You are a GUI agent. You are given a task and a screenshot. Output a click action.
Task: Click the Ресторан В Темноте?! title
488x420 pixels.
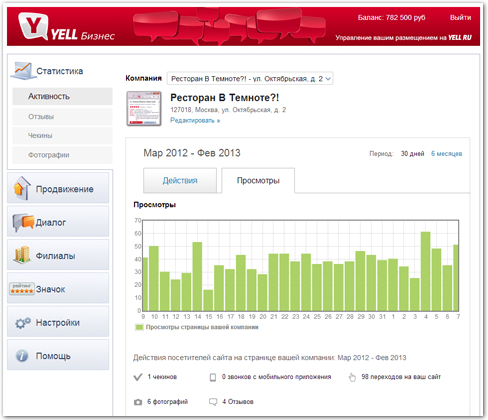point(225,98)
